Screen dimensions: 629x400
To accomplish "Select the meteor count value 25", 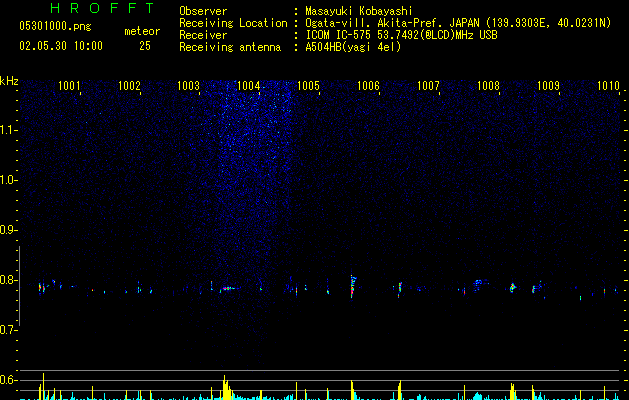I will [x=145, y=46].
